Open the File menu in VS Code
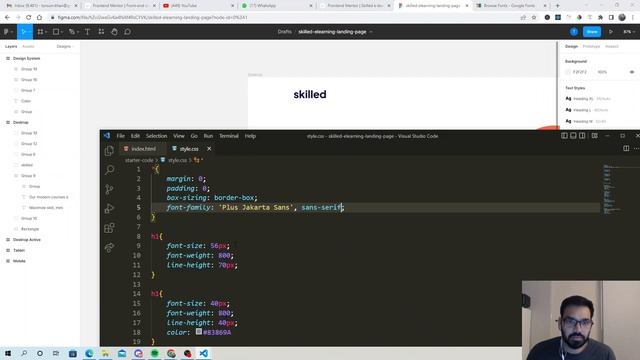 coord(120,136)
